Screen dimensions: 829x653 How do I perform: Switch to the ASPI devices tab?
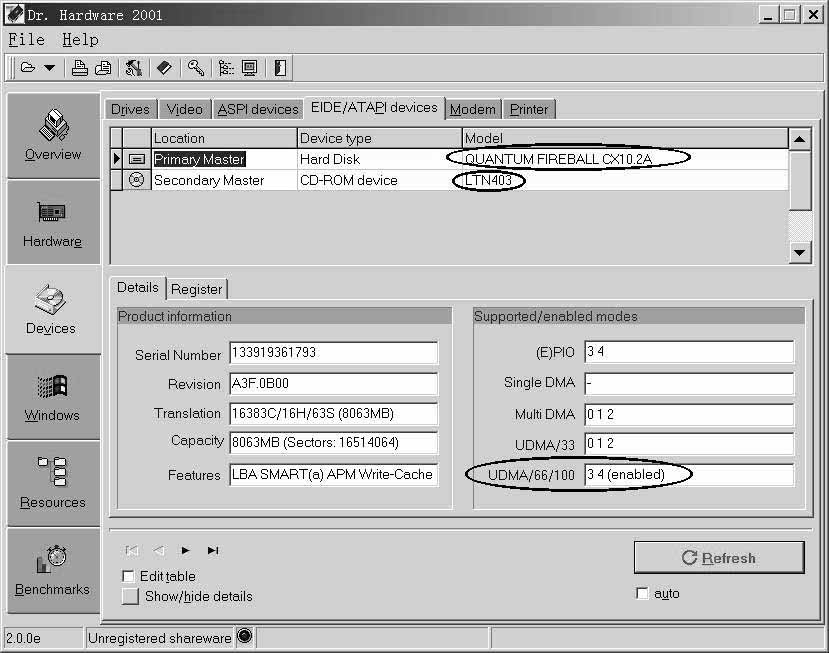click(x=258, y=109)
